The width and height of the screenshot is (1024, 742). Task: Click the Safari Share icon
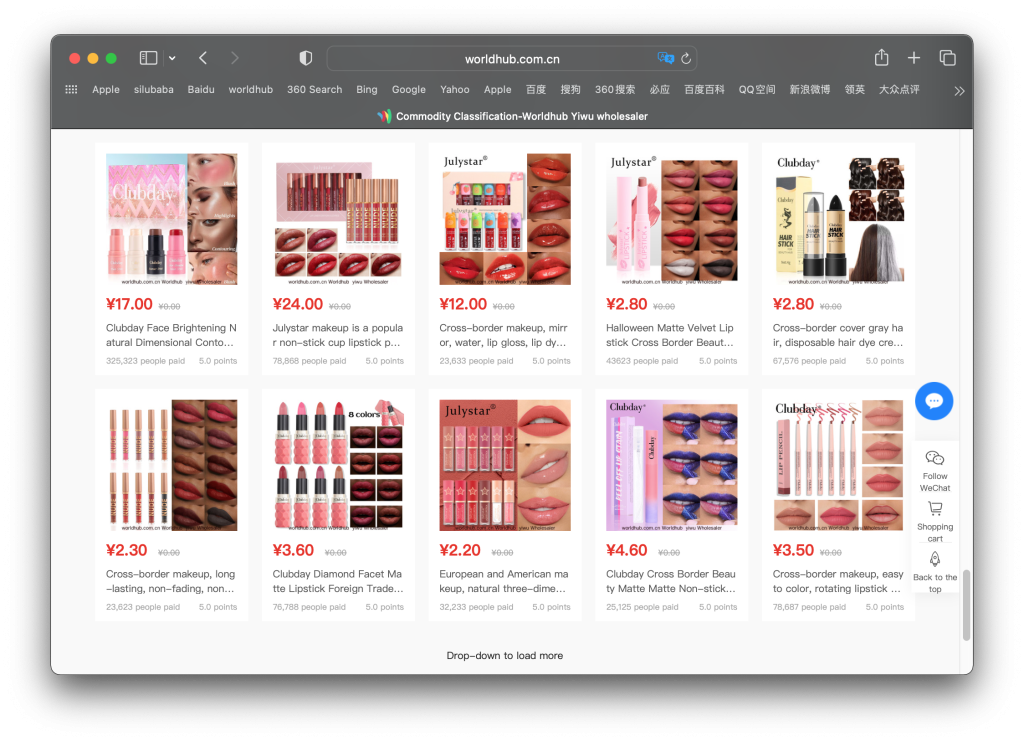881,58
